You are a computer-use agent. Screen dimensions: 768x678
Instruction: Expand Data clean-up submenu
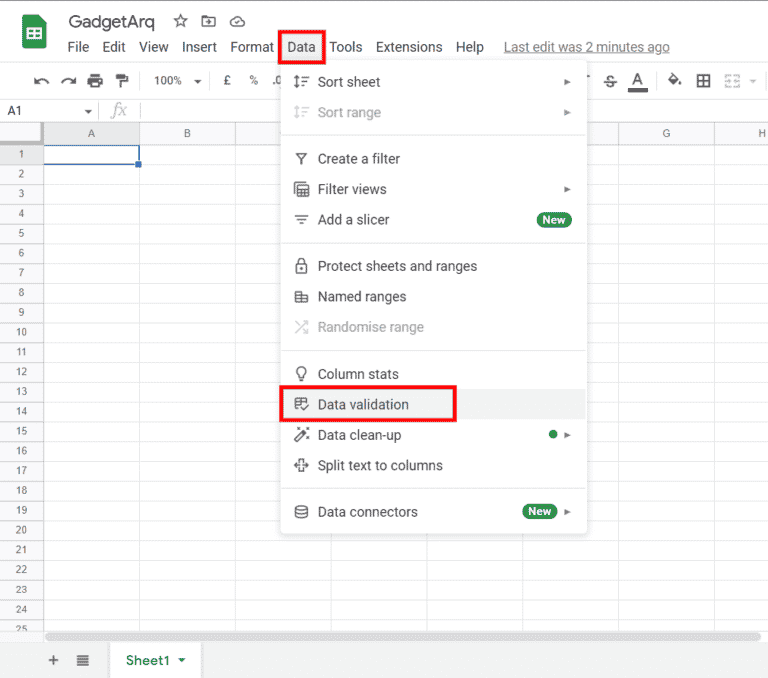point(434,435)
